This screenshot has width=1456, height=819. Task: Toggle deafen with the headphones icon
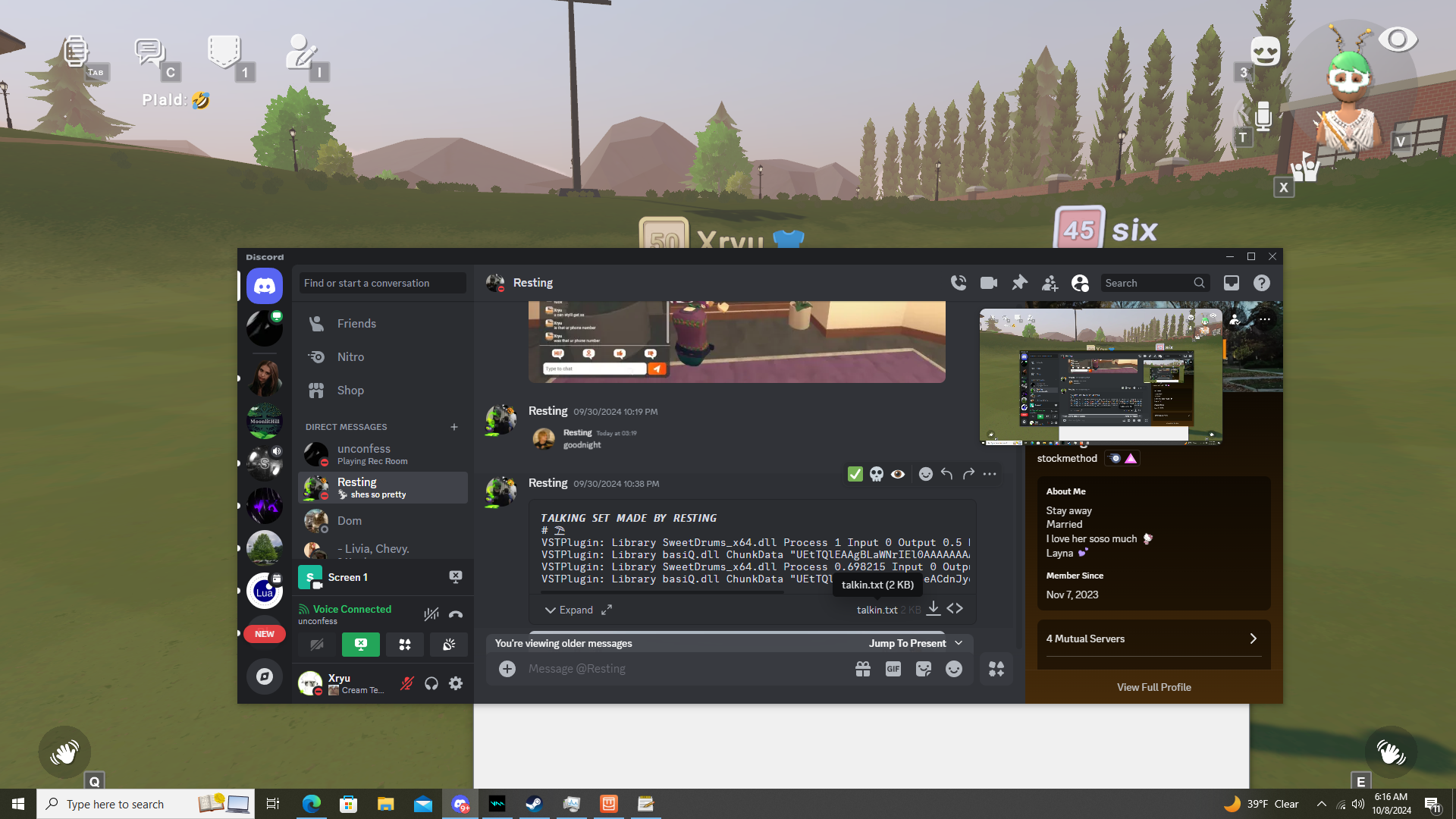click(431, 683)
